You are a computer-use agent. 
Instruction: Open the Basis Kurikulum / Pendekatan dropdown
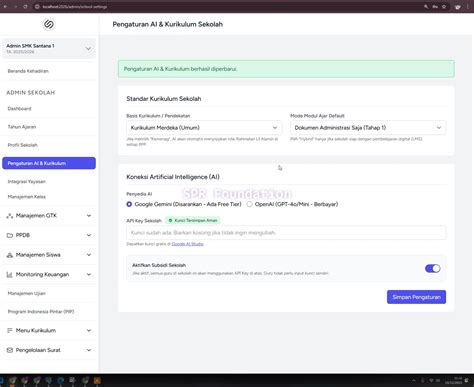[204, 128]
